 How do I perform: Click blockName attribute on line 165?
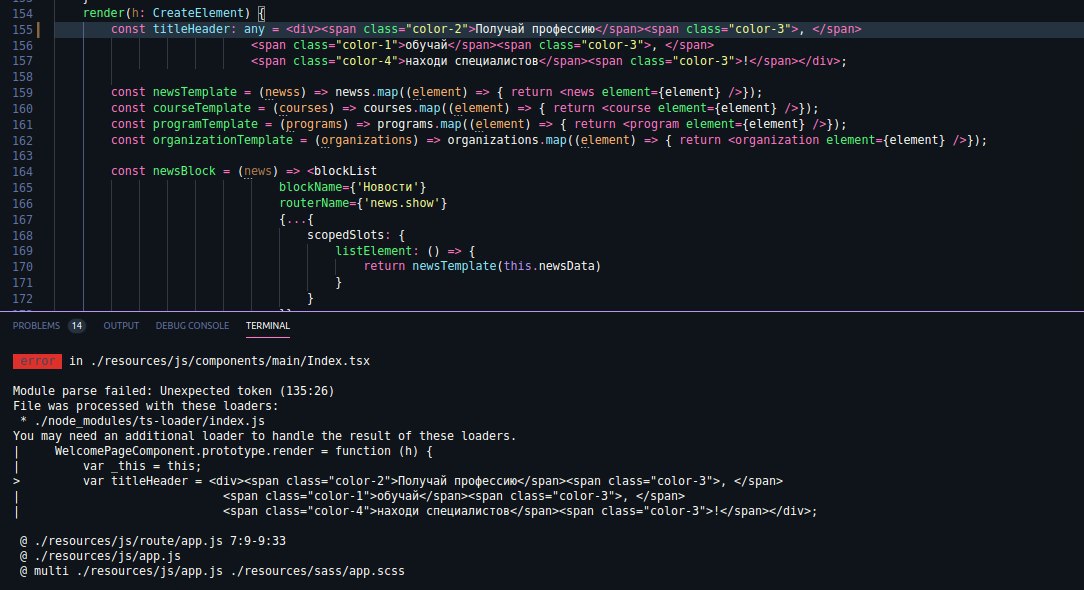pyautogui.click(x=310, y=187)
